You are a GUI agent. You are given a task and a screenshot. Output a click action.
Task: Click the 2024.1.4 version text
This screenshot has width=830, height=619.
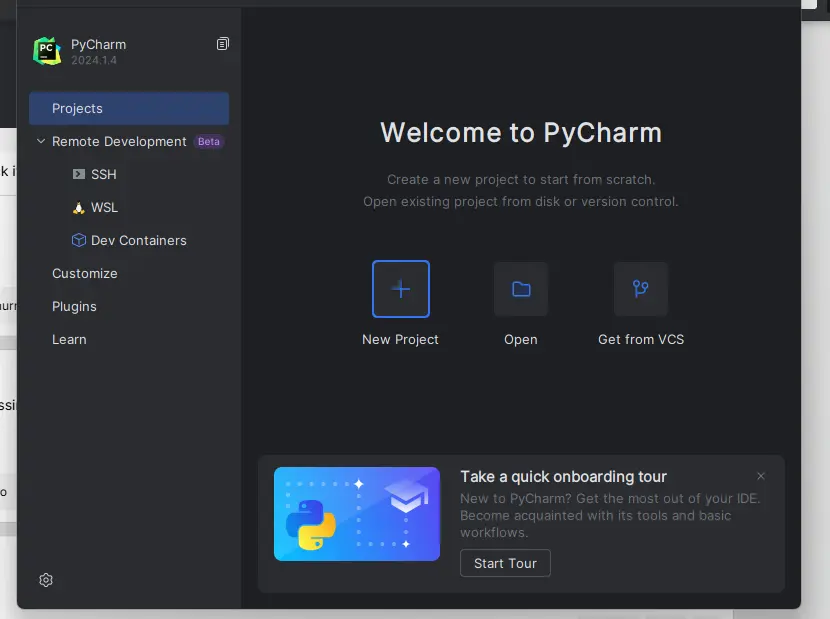94,60
